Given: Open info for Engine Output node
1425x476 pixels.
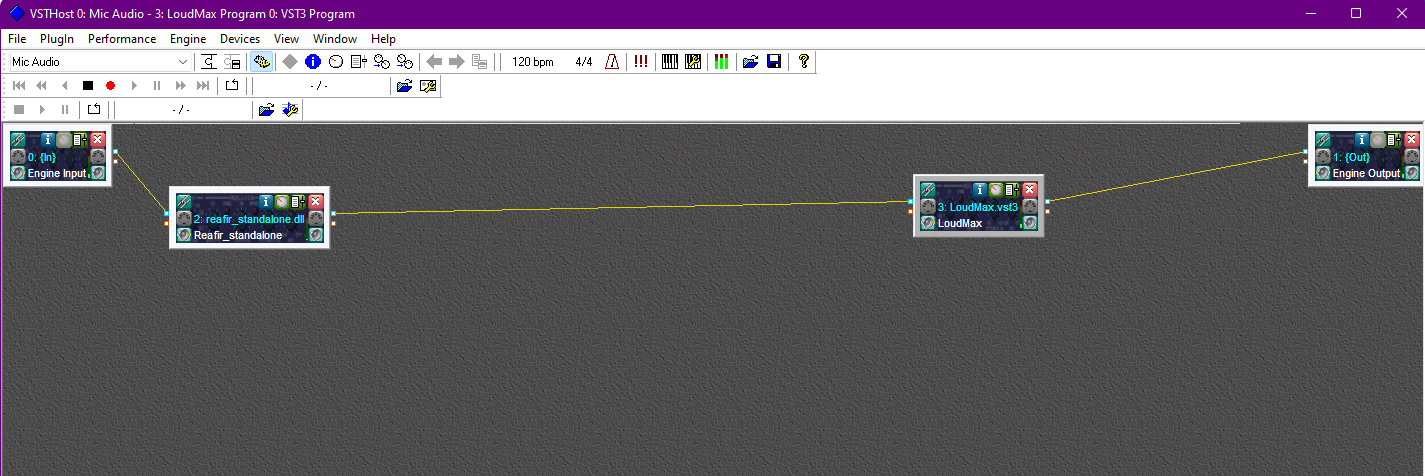Looking at the screenshot, I should [x=1361, y=140].
